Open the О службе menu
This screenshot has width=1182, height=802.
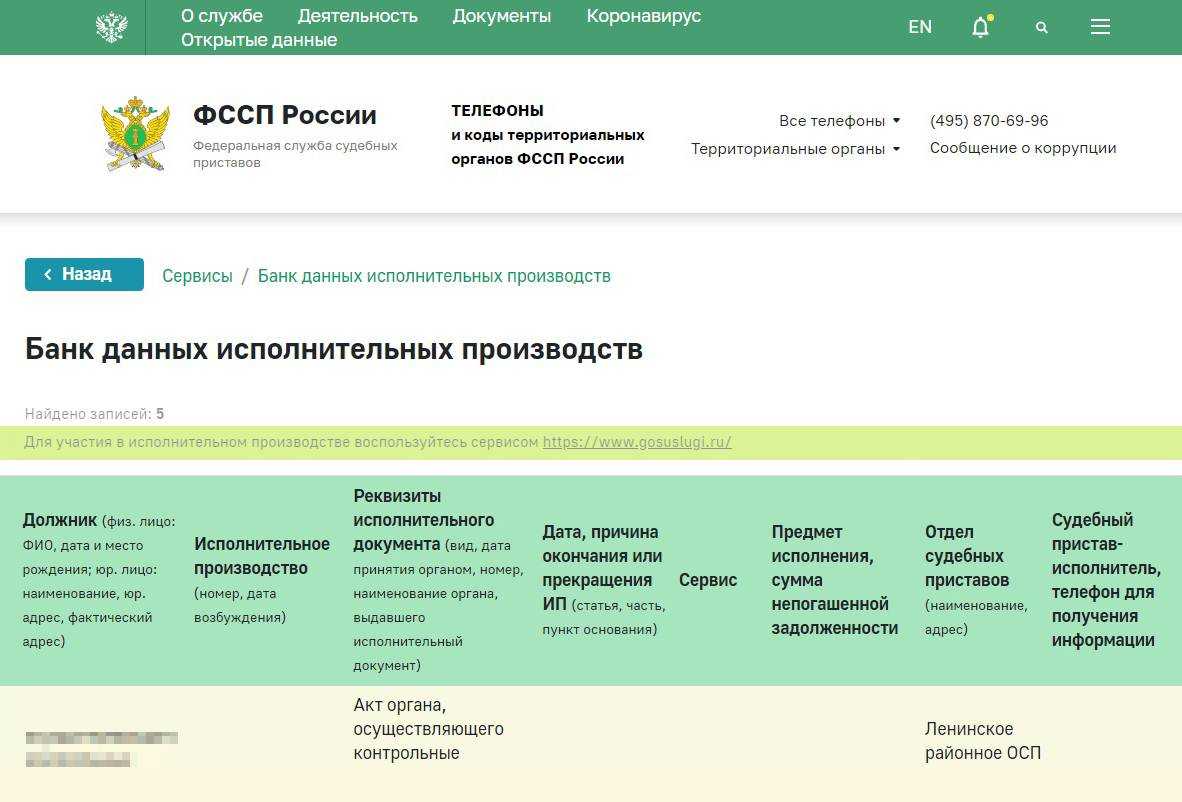(221, 16)
